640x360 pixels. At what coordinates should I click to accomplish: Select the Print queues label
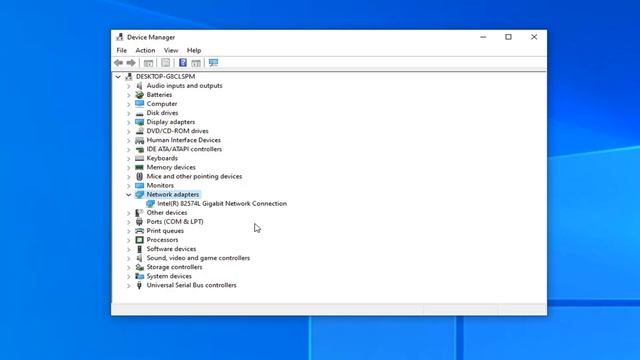click(165, 231)
